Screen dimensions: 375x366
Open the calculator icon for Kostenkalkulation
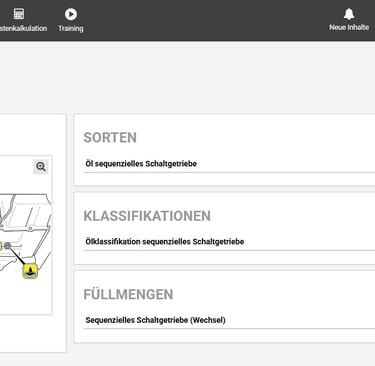coord(19,14)
